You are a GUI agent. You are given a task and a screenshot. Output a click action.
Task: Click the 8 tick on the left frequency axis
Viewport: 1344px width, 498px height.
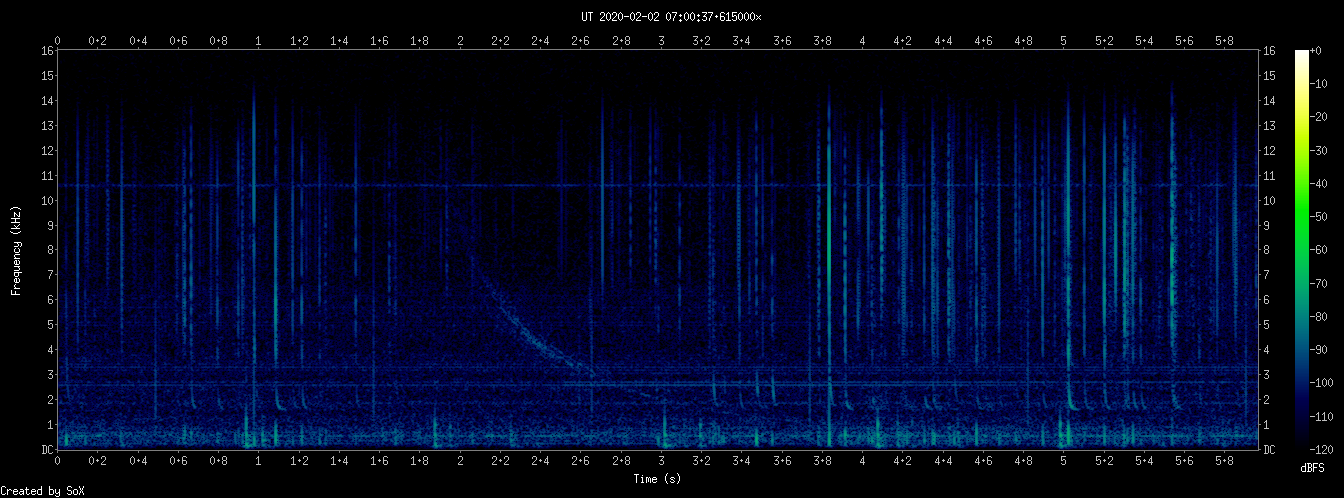pos(50,250)
